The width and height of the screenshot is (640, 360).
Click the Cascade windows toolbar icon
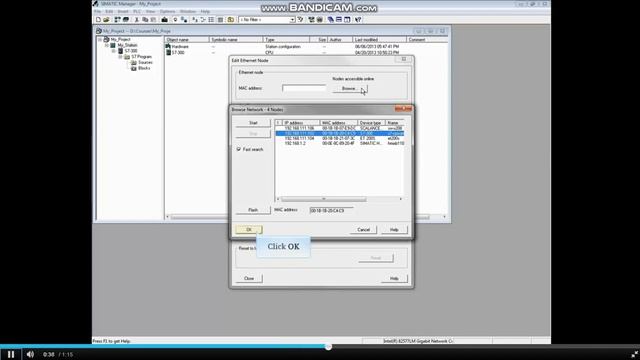coord(331,20)
